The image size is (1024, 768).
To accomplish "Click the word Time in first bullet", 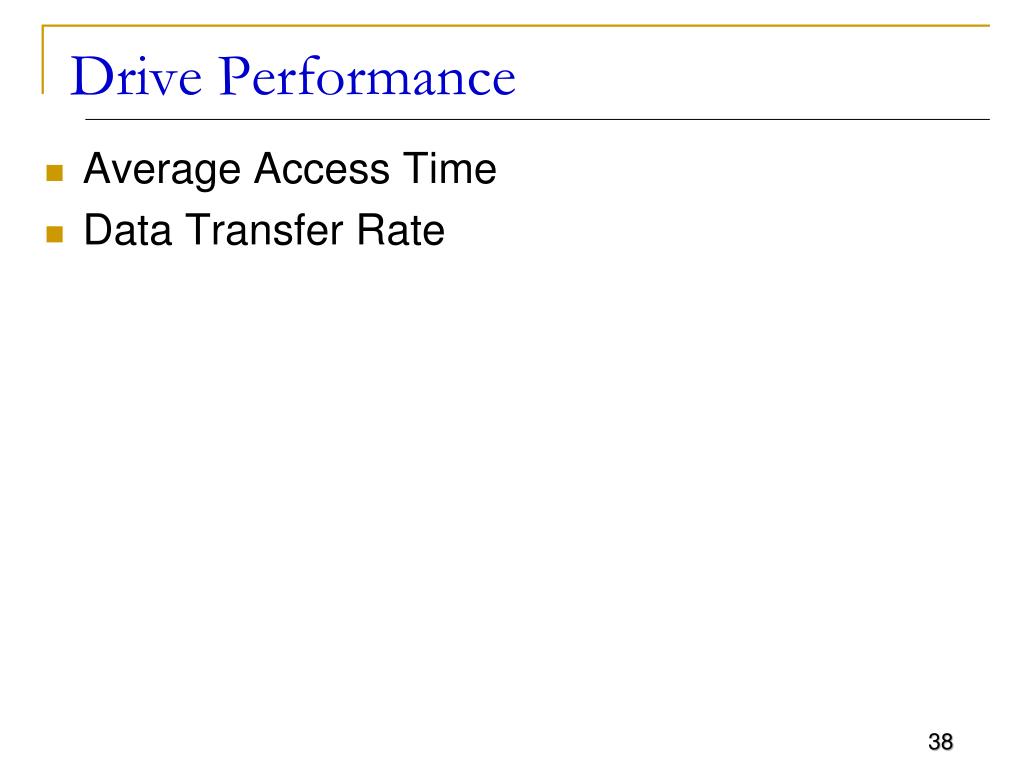I will (x=448, y=170).
